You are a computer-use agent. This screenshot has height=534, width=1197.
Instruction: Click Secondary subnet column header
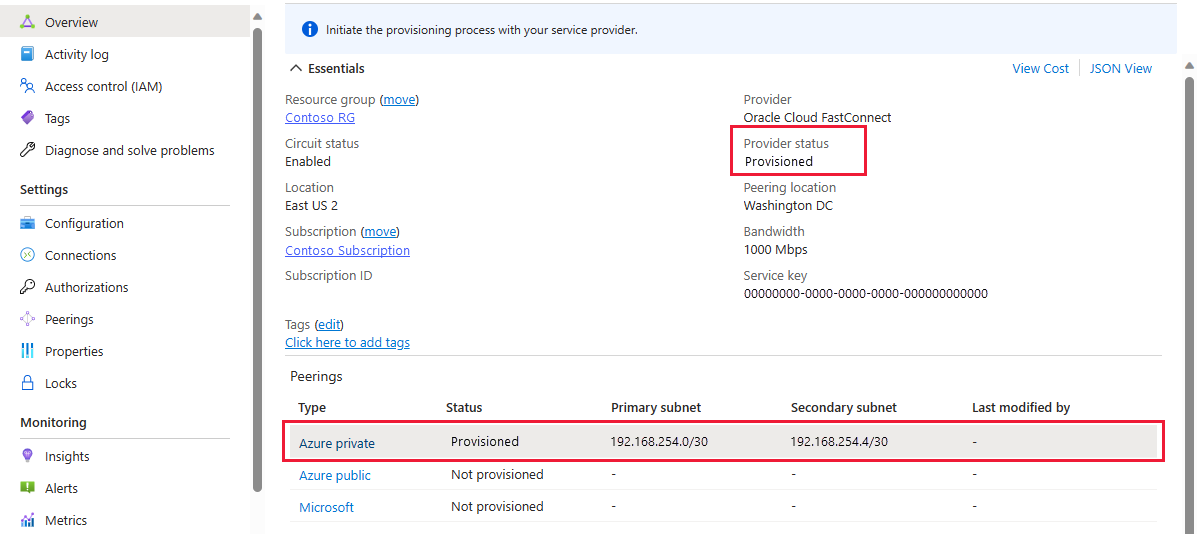click(x=844, y=408)
